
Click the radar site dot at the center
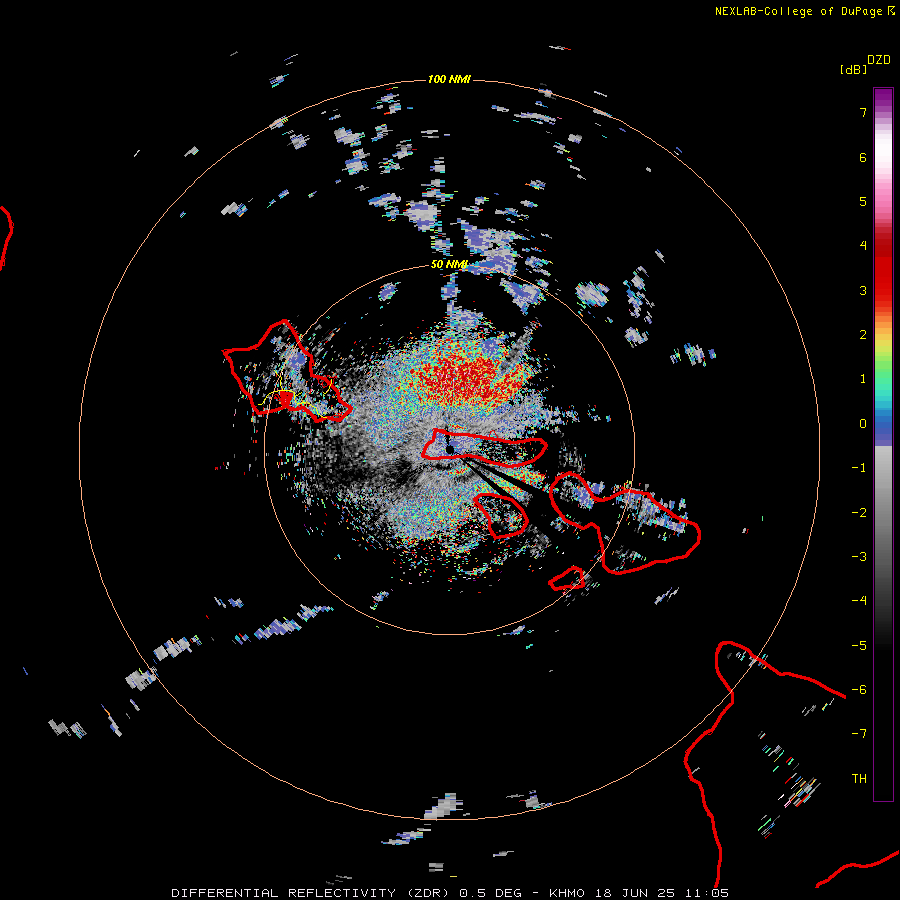click(449, 449)
